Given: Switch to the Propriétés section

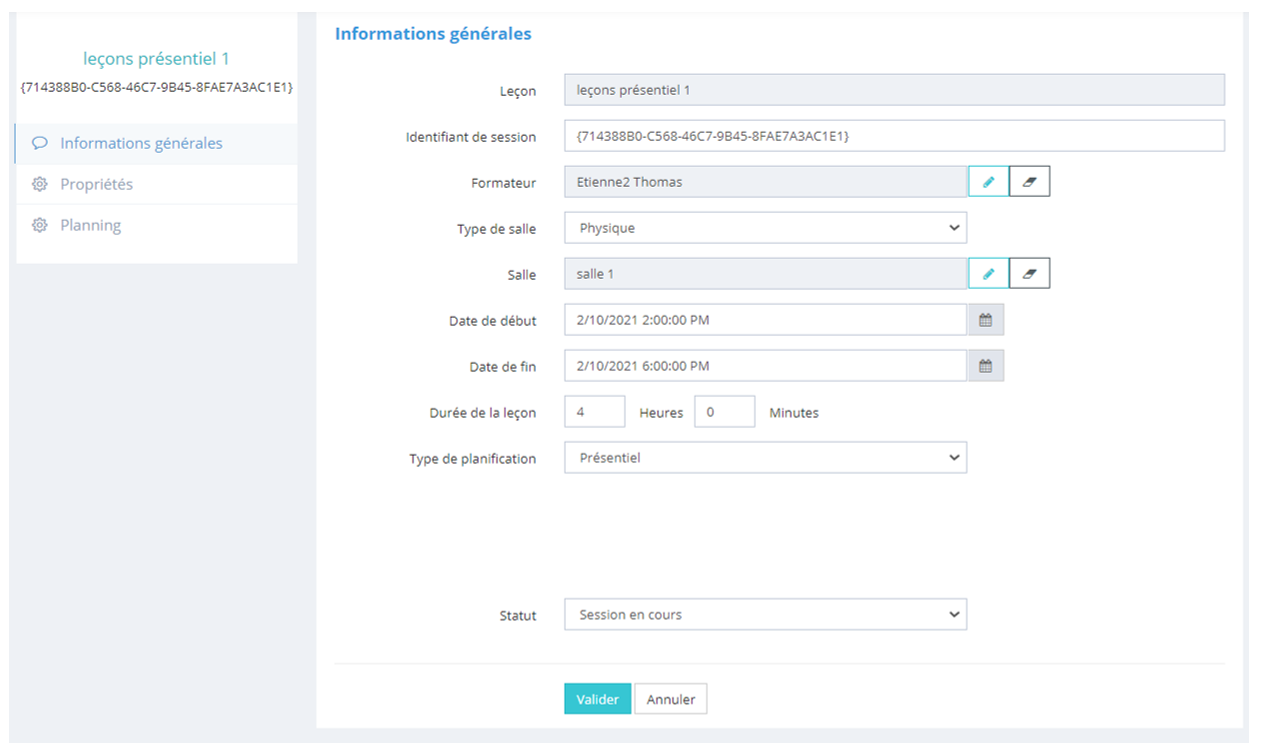Looking at the screenshot, I should [x=96, y=184].
